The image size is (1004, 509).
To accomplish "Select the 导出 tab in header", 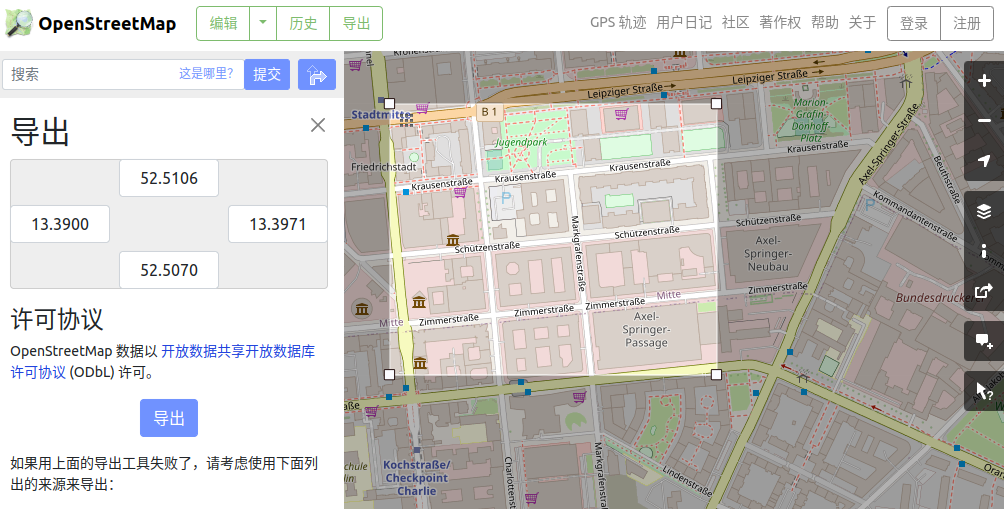I will (356, 23).
